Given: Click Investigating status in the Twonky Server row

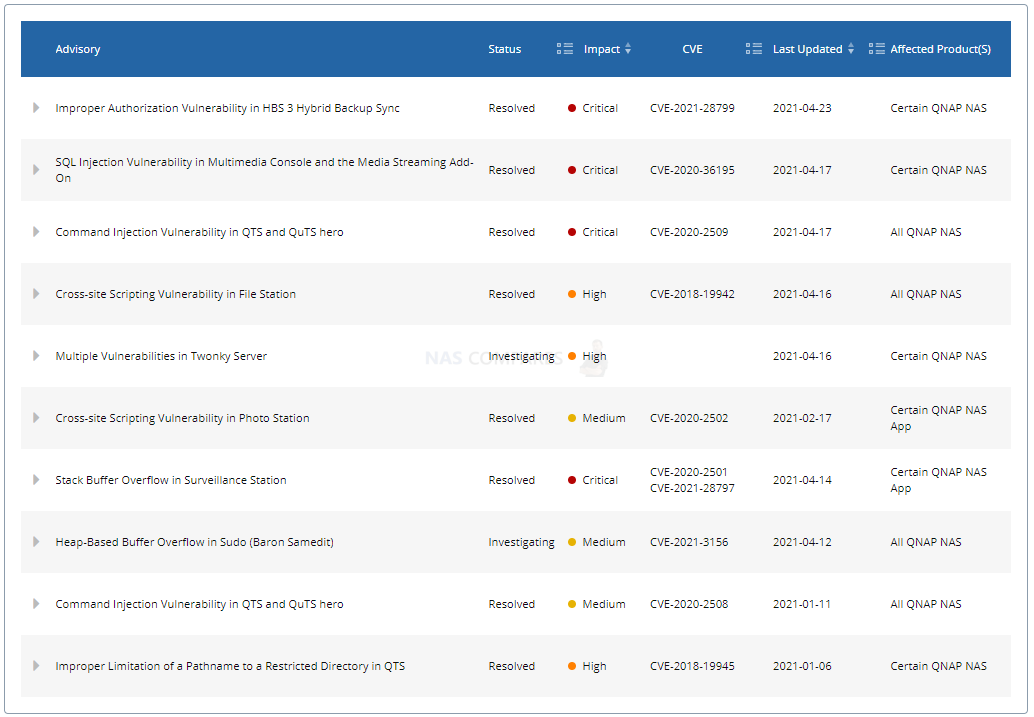Looking at the screenshot, I should [522, 356].
